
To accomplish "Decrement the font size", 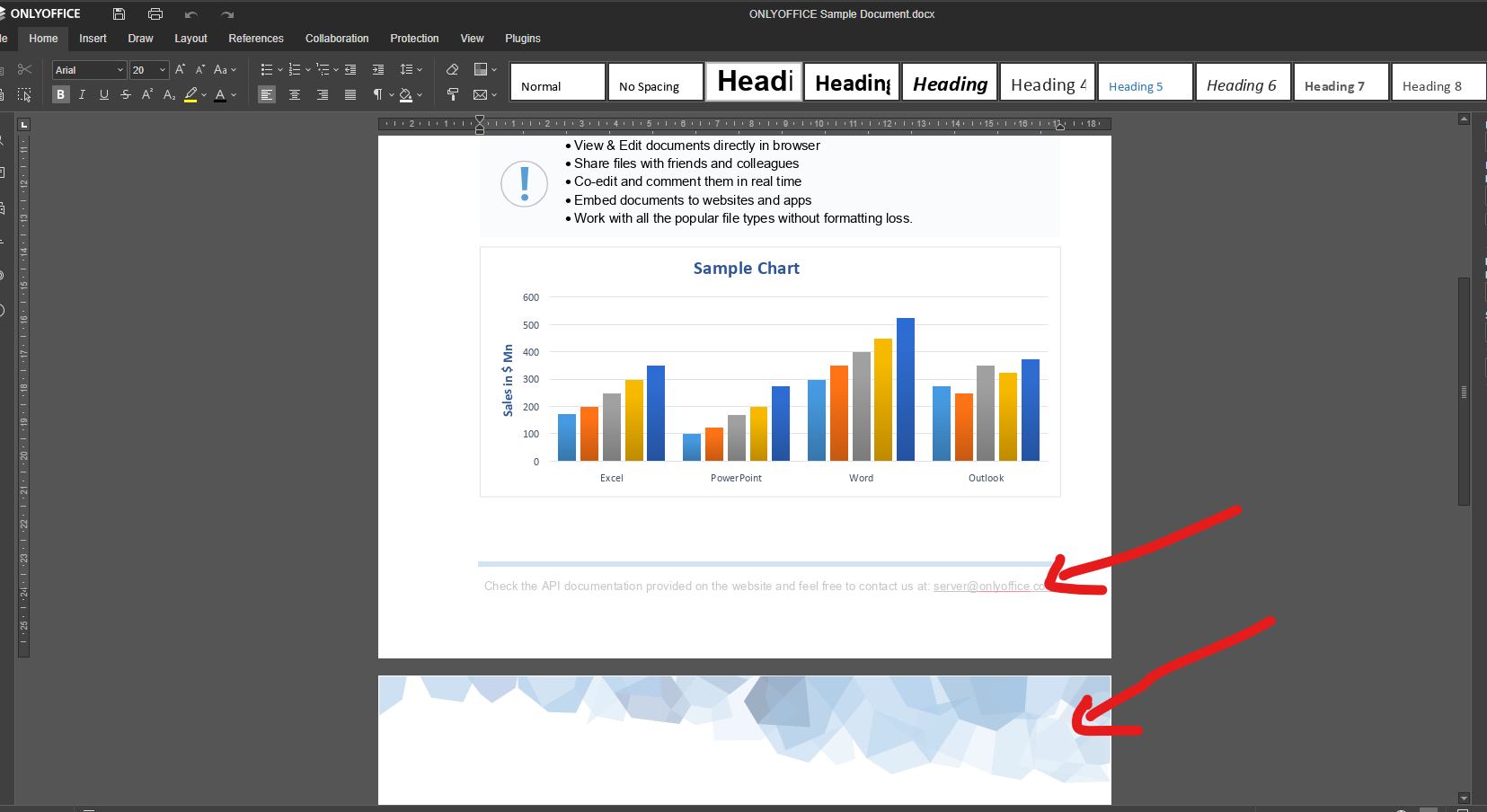I will point(200,69).
